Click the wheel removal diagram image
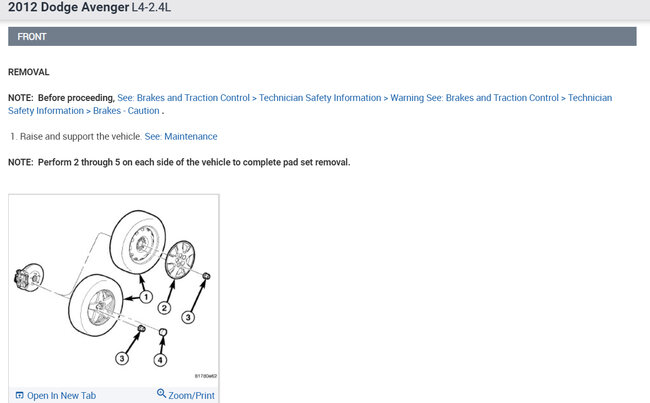Viewport: 650px width, 403px height. (x=114, y=289)
